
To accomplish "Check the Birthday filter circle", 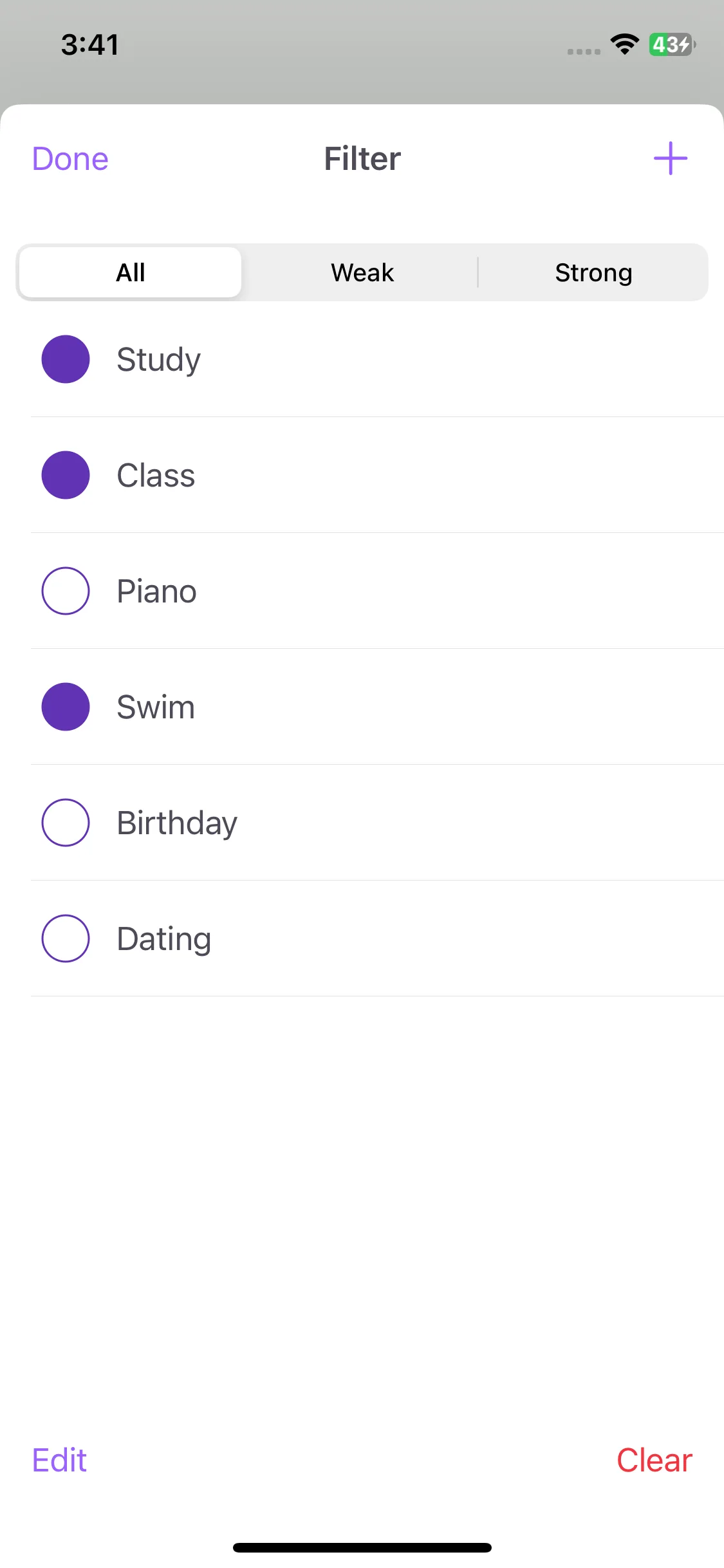I will pyautogui.click(x=66, y=823).
